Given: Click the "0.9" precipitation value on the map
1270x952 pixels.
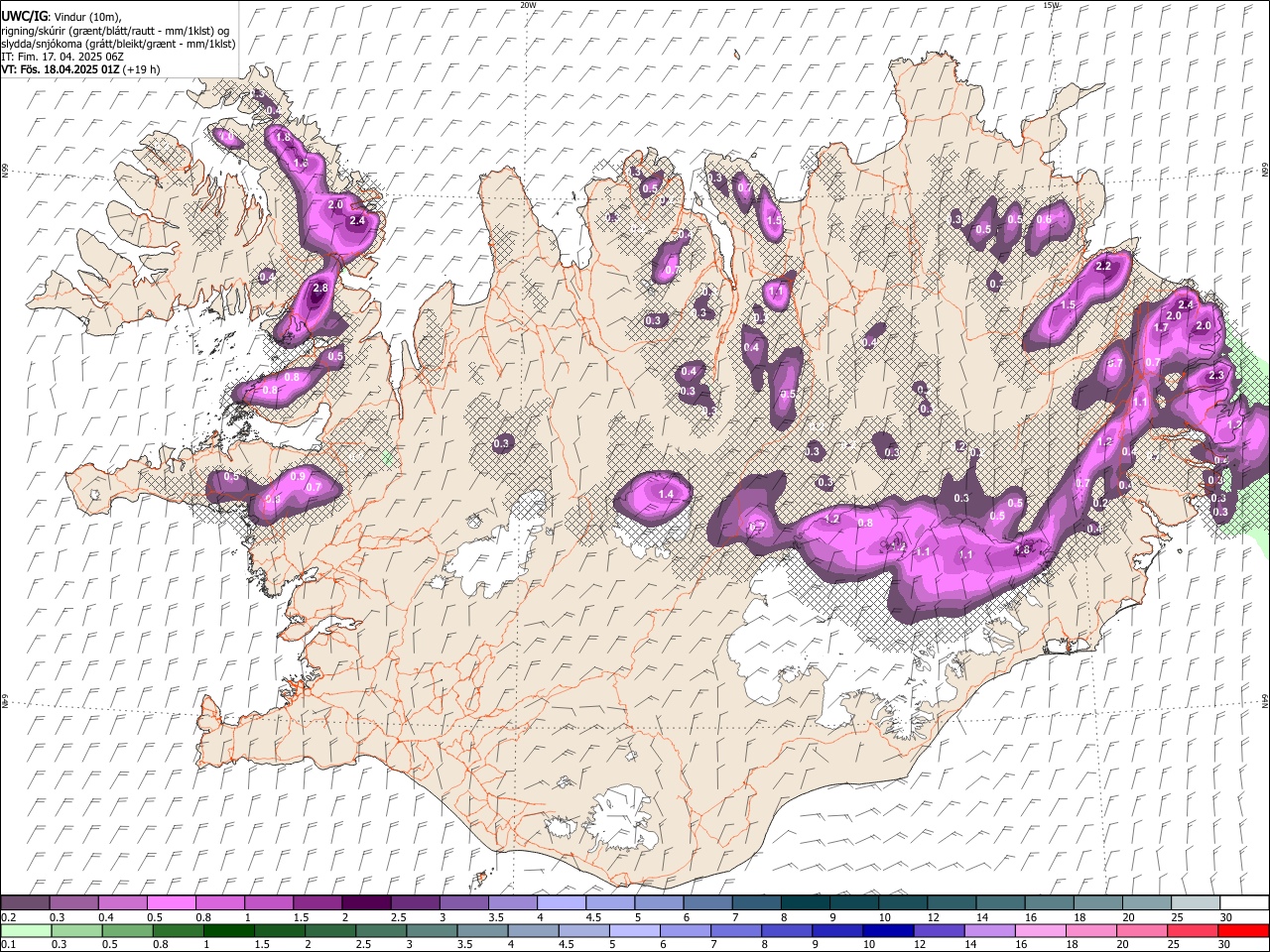Looking at the screenshot, I should pos(298,476).
